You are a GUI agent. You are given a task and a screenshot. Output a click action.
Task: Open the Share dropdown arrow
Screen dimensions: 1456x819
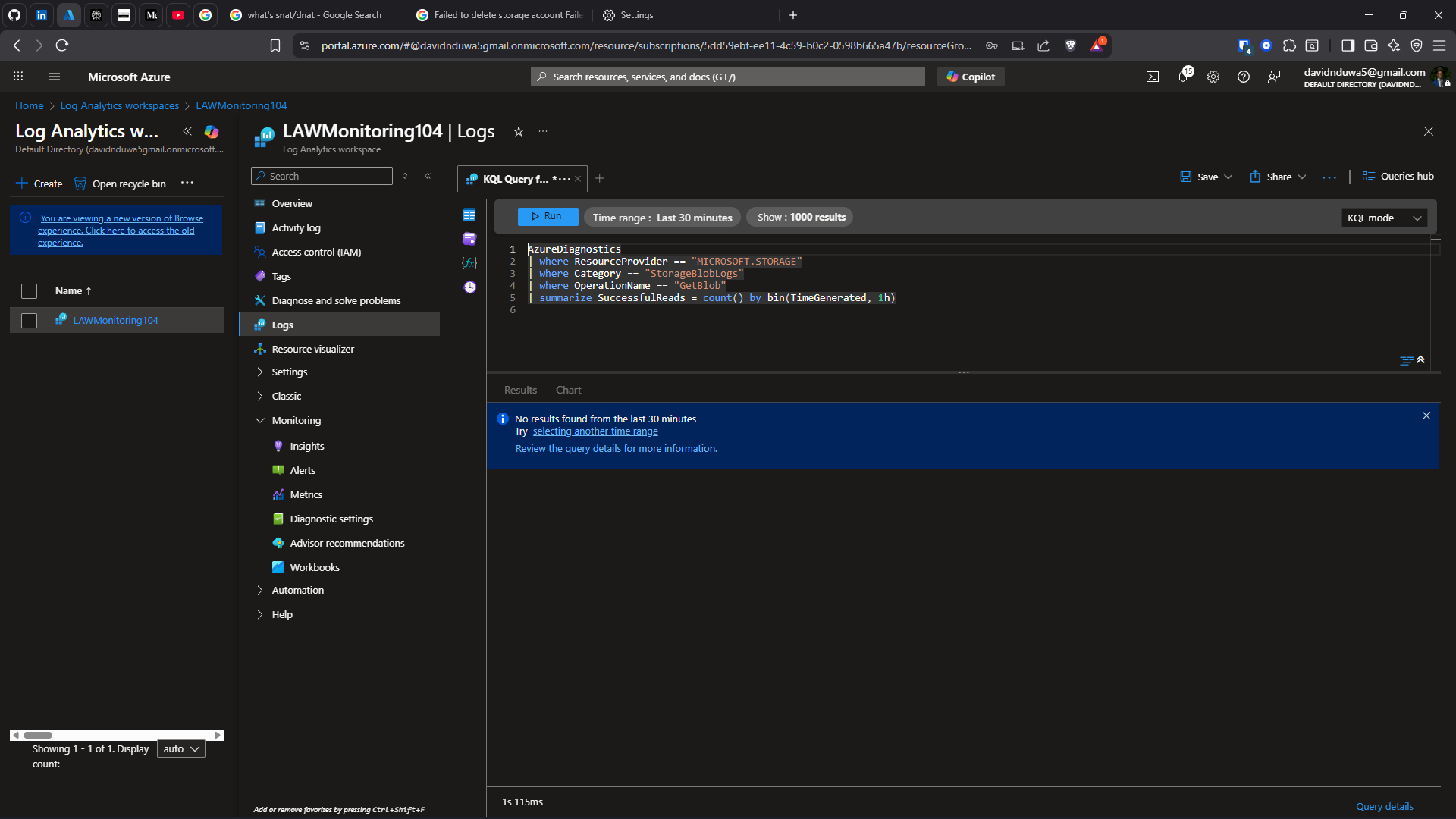pyautogui.click(x=1302, y=177)
